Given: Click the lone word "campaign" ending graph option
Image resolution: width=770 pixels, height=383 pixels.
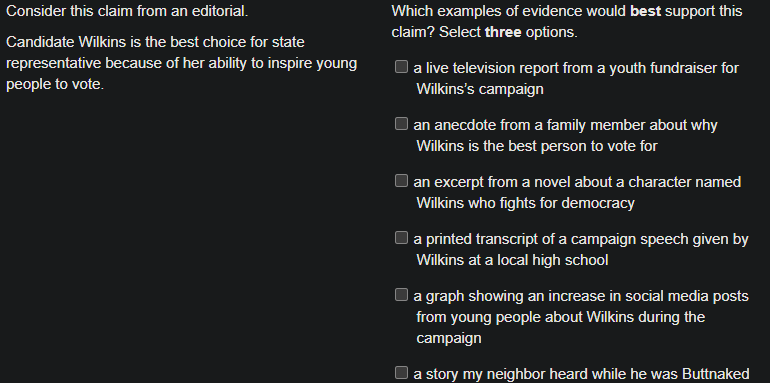Looking at the screenshot, I should pos(449,339).
